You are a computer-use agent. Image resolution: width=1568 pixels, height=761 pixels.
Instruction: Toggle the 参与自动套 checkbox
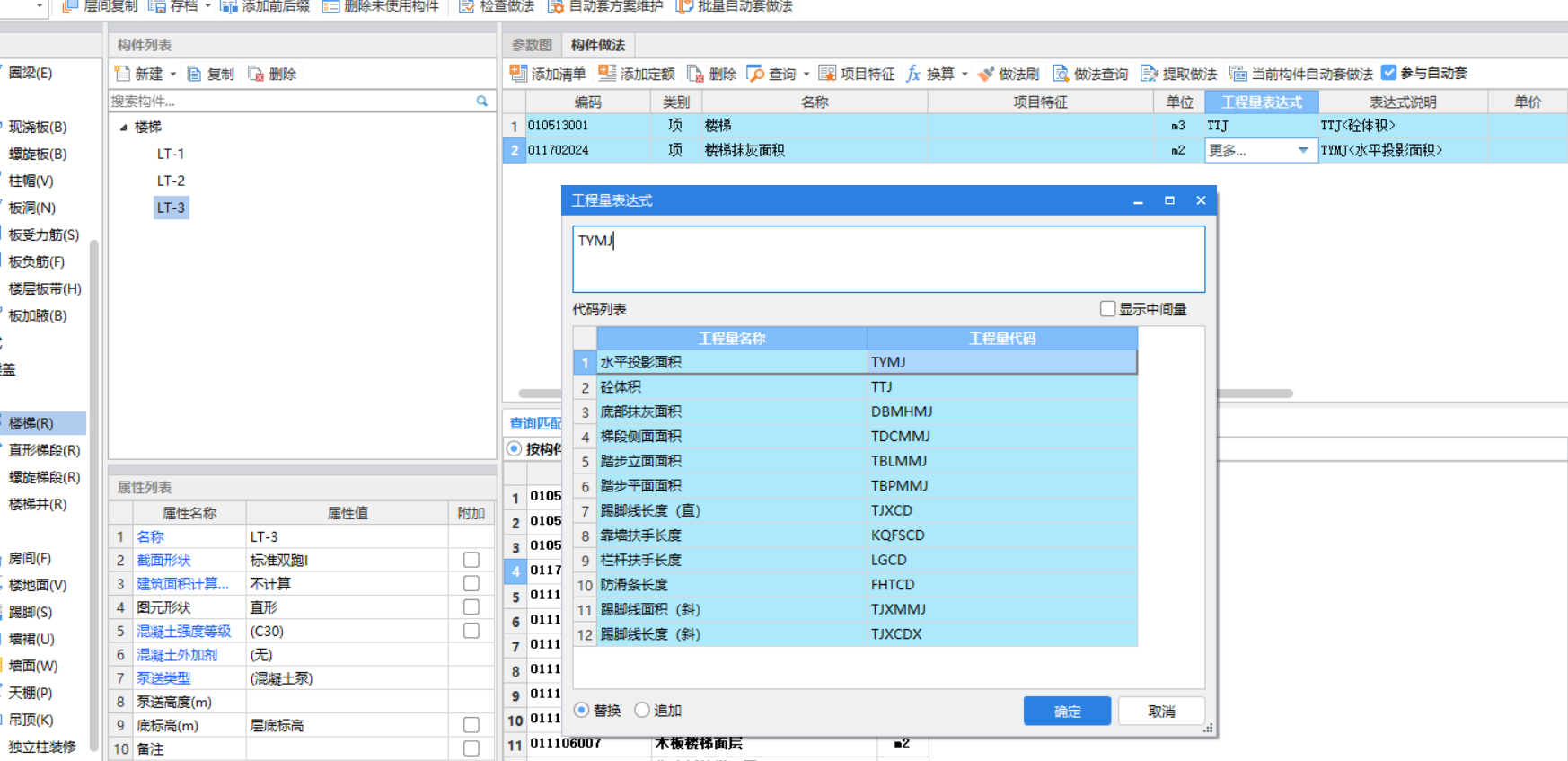1389,73
